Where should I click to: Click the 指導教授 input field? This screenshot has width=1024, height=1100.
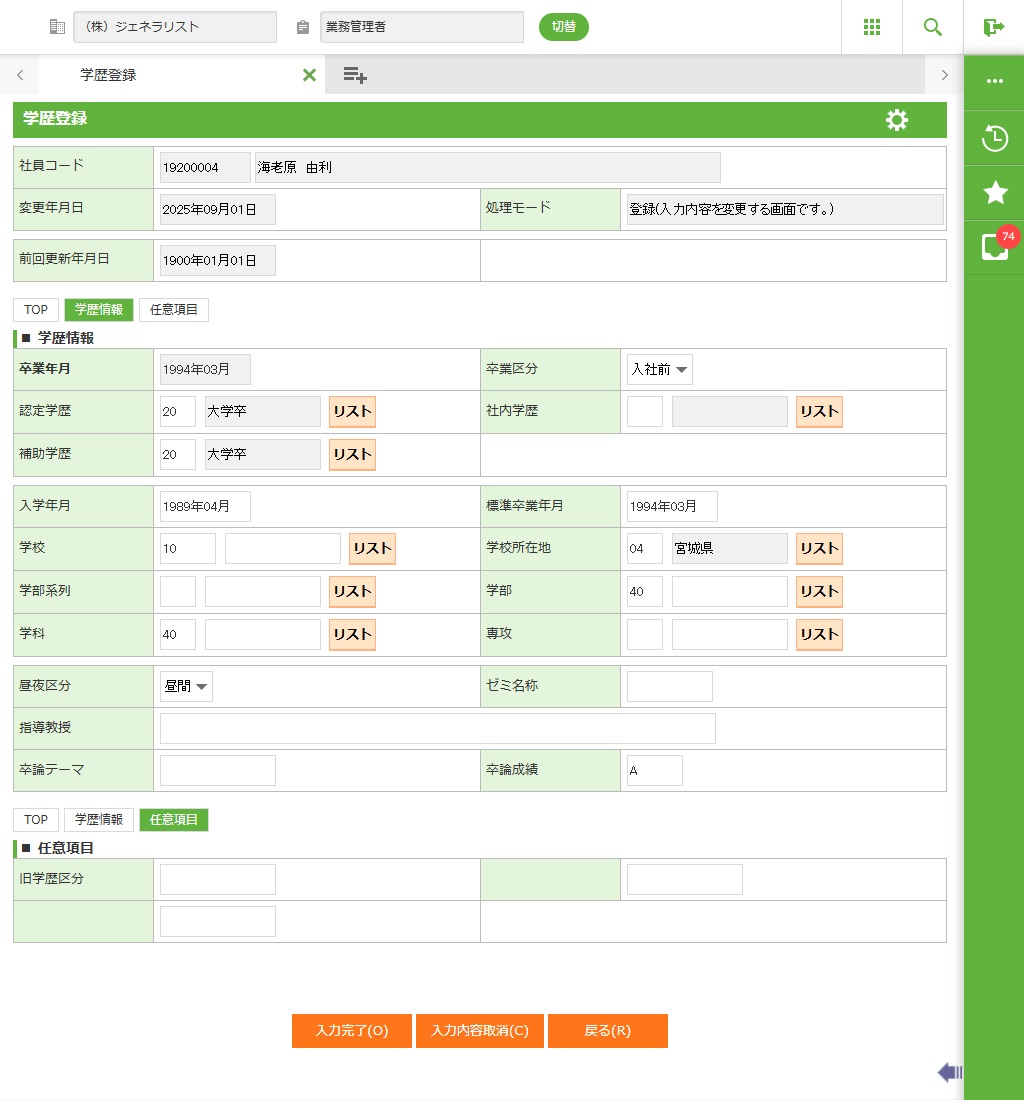[437, 728]
